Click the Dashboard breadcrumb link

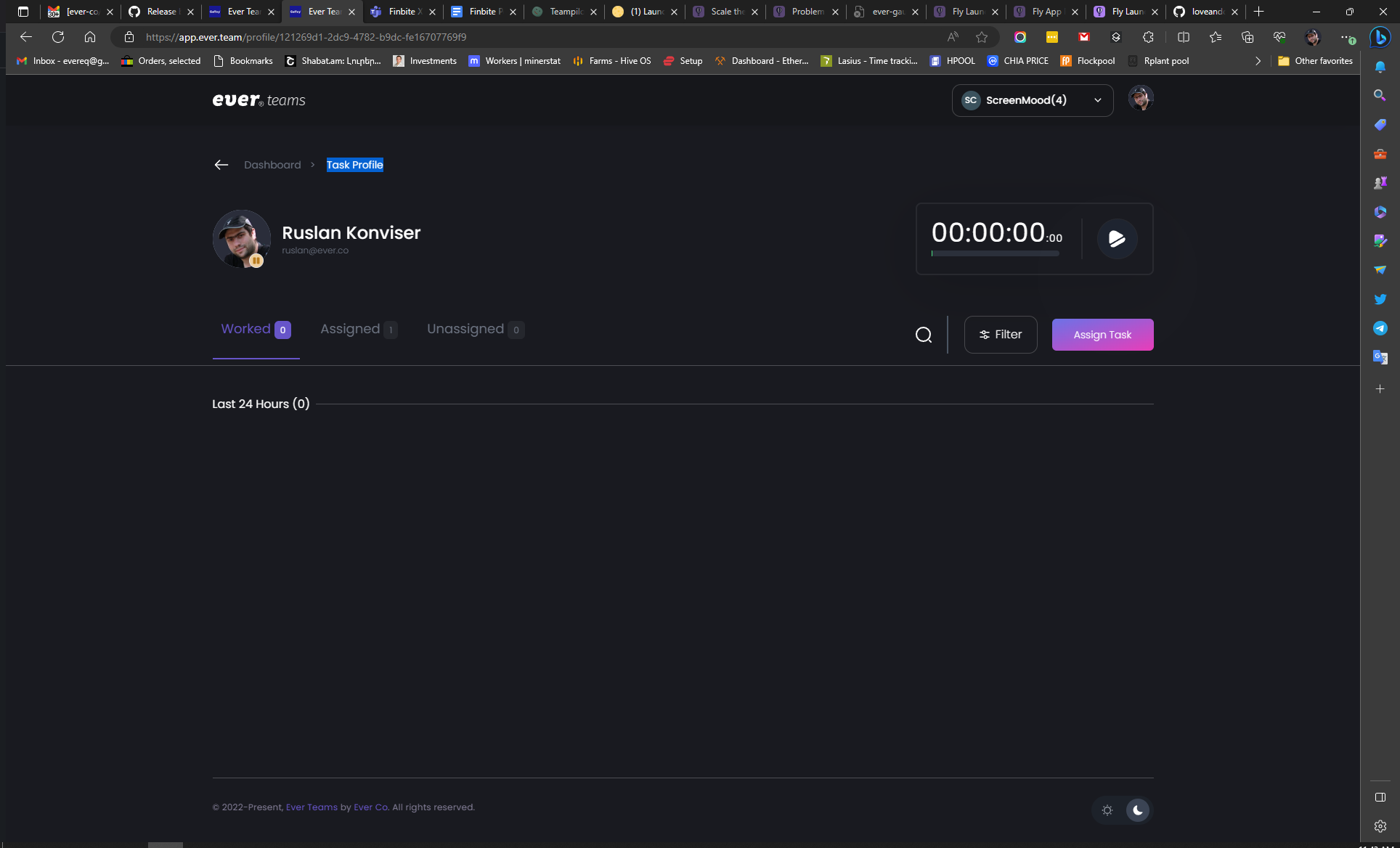272,165
